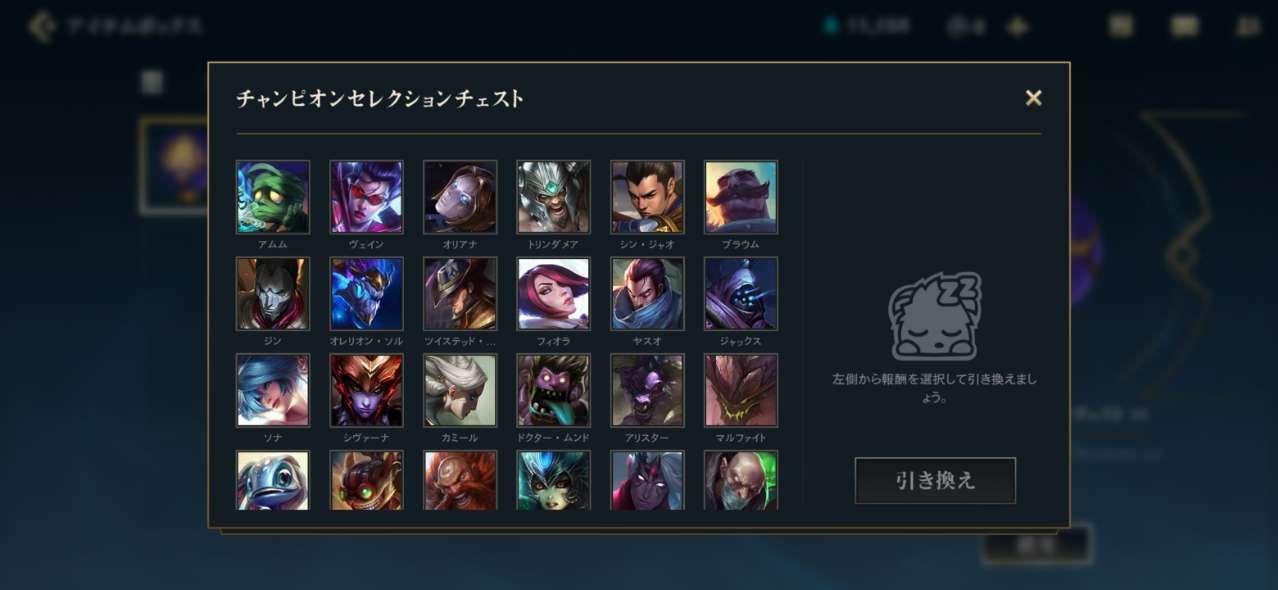Select the ブラウム champion icon
Screen dimensions: 1278x590
741,197
